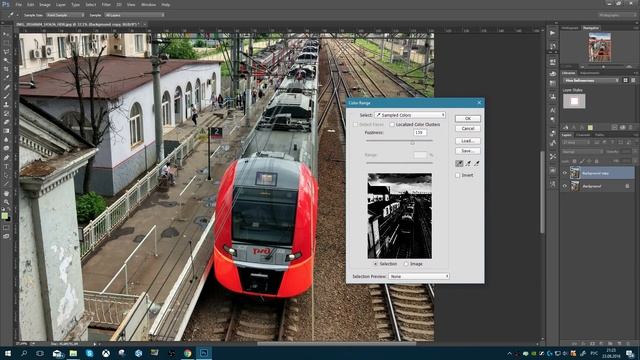The width and height of the screenshot is (640, 360).
Task: Open the Window menu
Action: pos(148,4)
